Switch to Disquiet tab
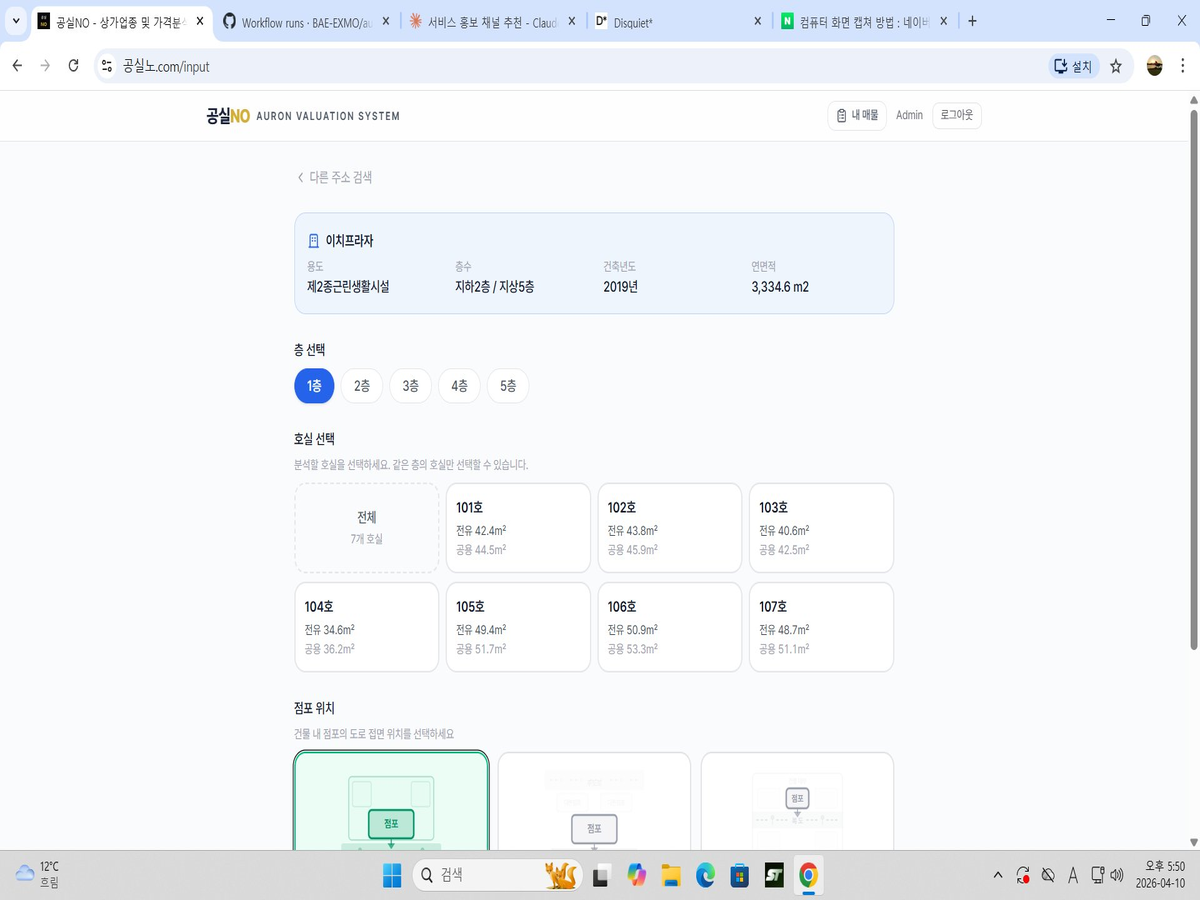Viewport: 1200px width, 900px height. tap(680, 21)
